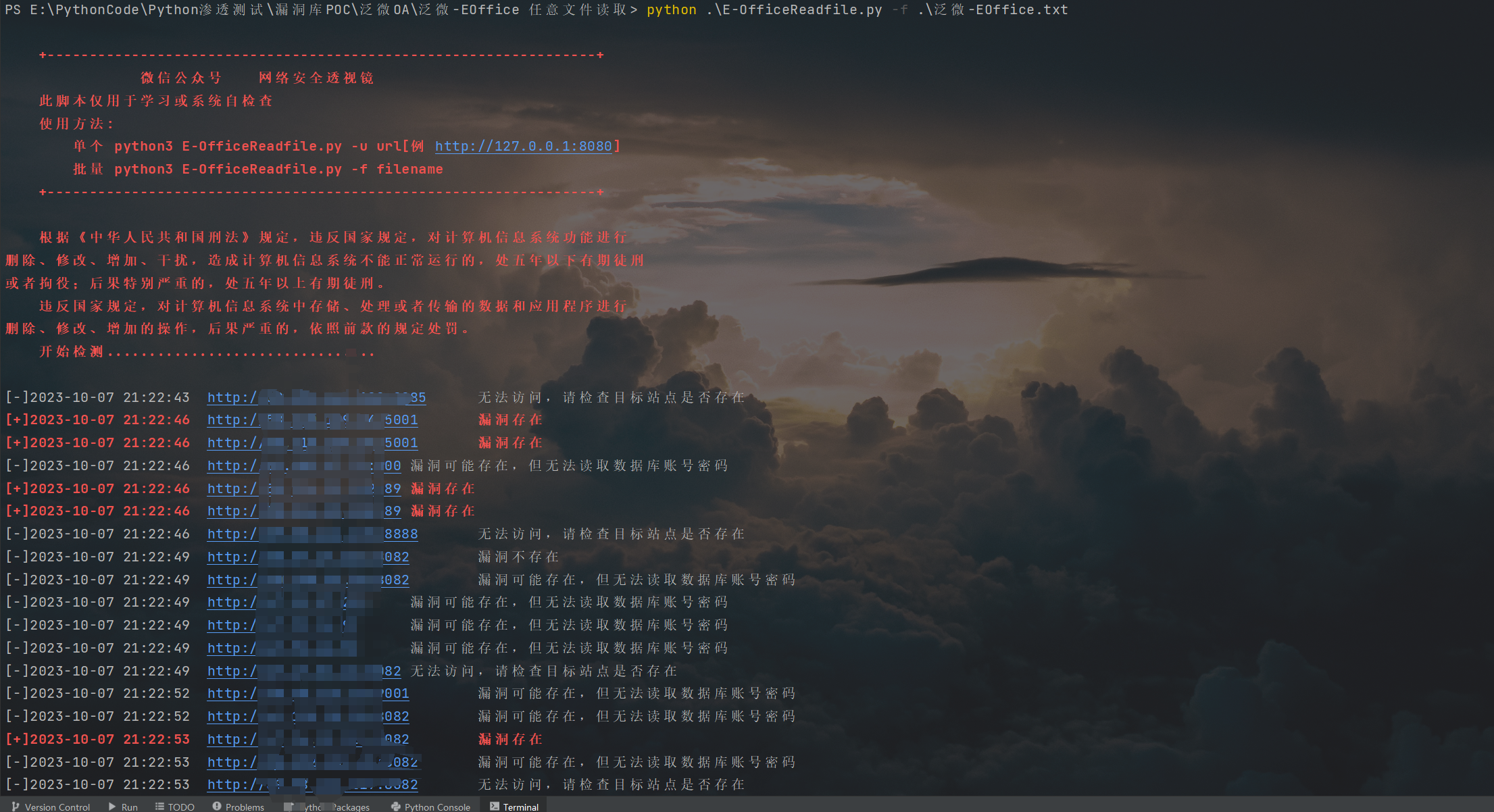The height and width of the screenshot is (812, 1494).
Task: Click the 此脚本仅用于学习或系统自检查 disclaimer line
Action: click(x=156, y=101)
